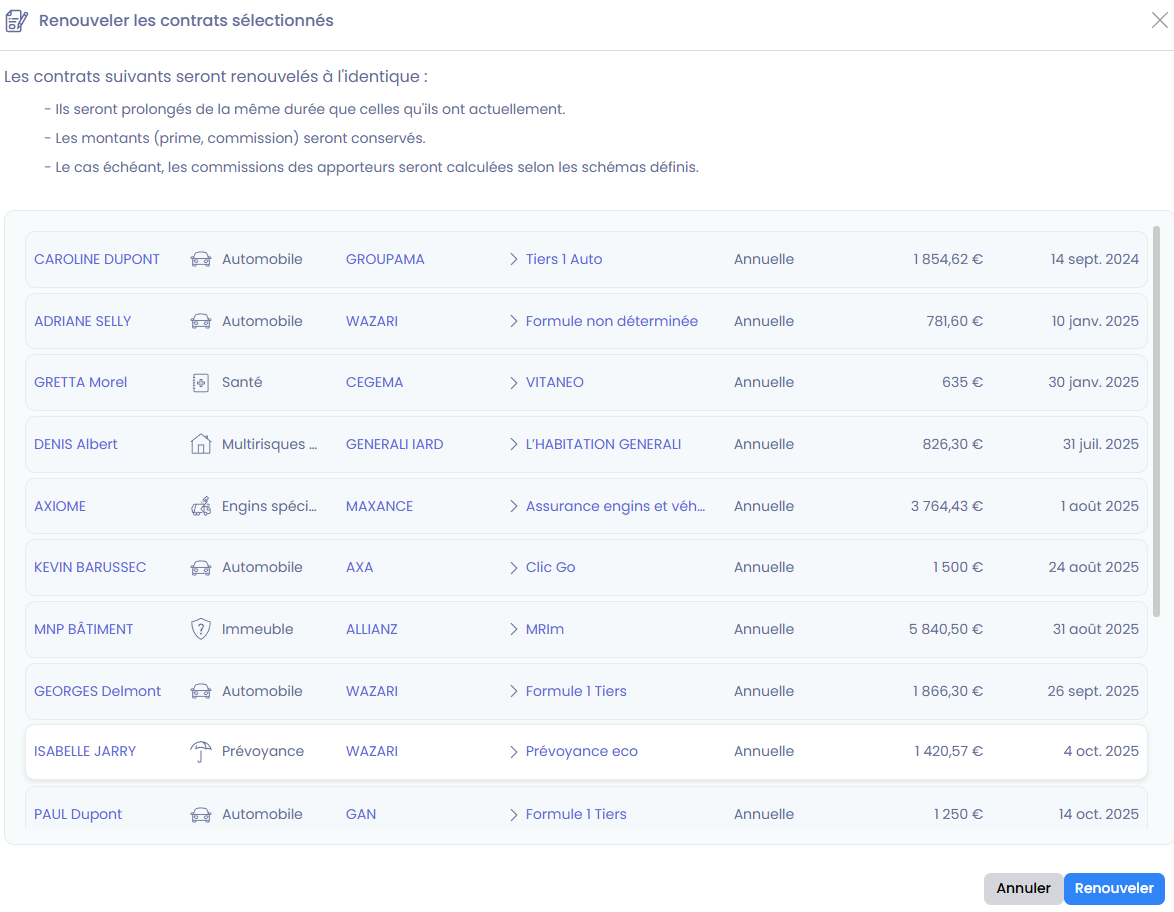Click the GROUPAMA insurer link

pyautogui.click(x=385, y=259)
